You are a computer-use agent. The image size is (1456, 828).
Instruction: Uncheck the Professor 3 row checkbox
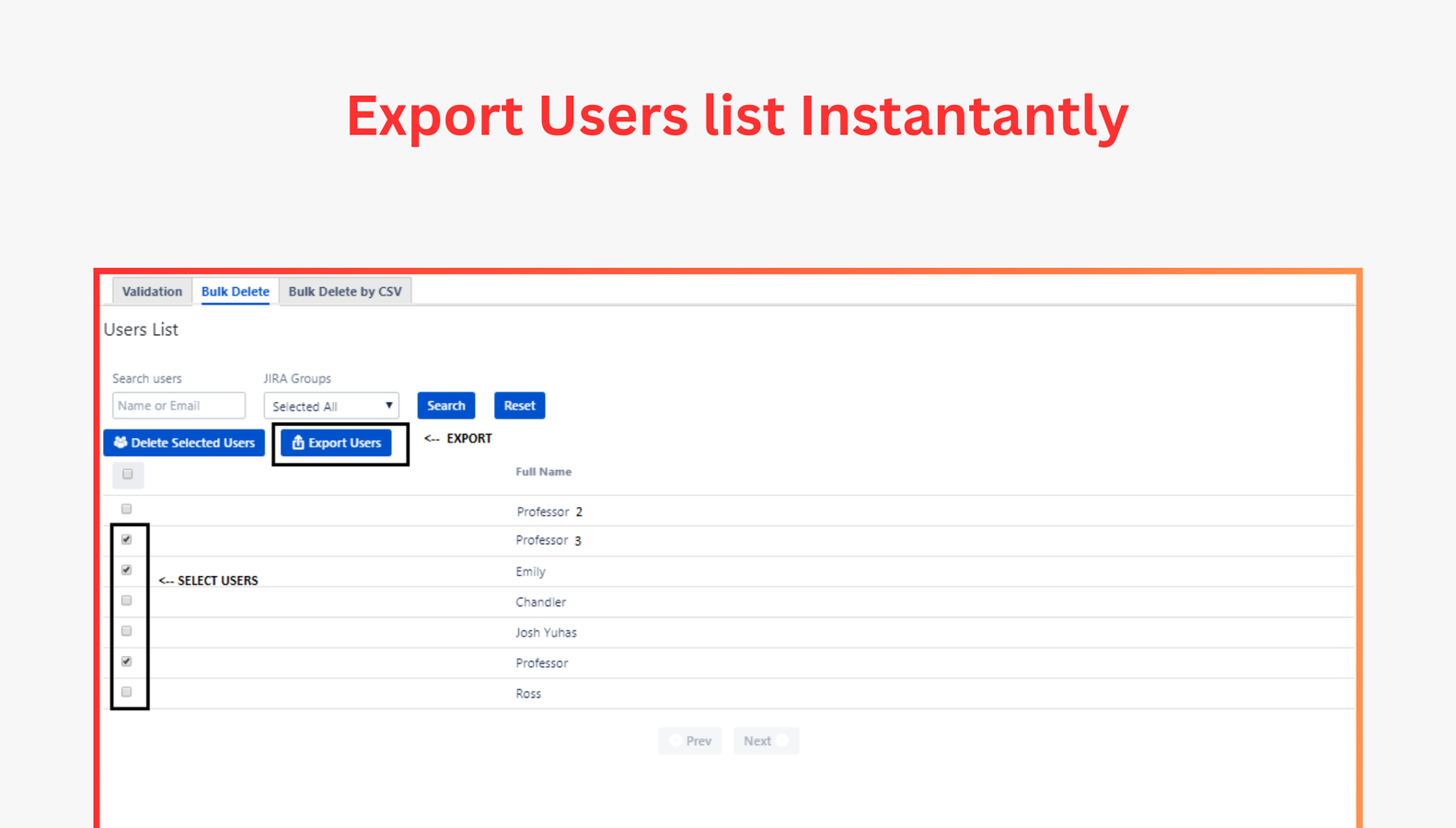[x=127, y=539]
